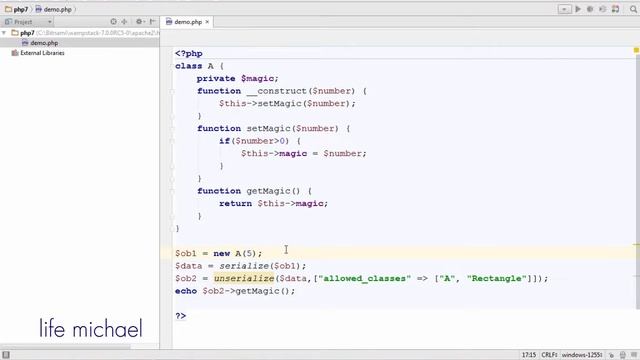Click the read-only lock icon in status bar
Viewport: 640px width, 360px height.
612,355
